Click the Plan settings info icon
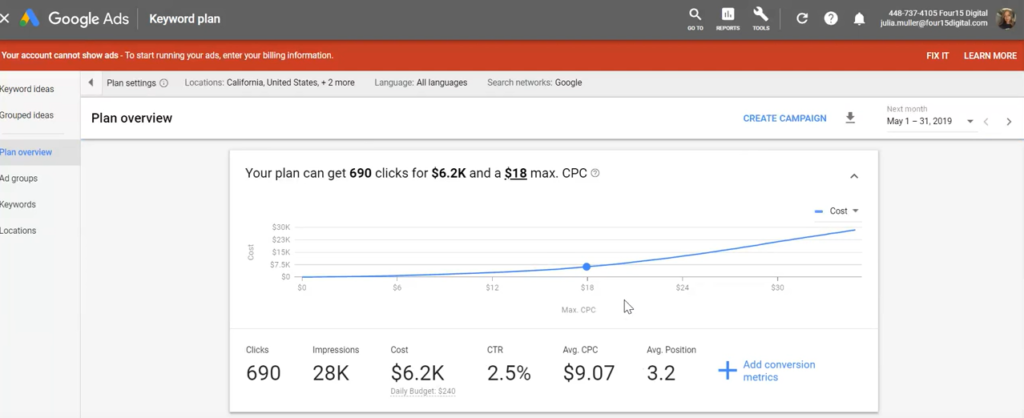The image size is (1024, 418). pos(164,83)
